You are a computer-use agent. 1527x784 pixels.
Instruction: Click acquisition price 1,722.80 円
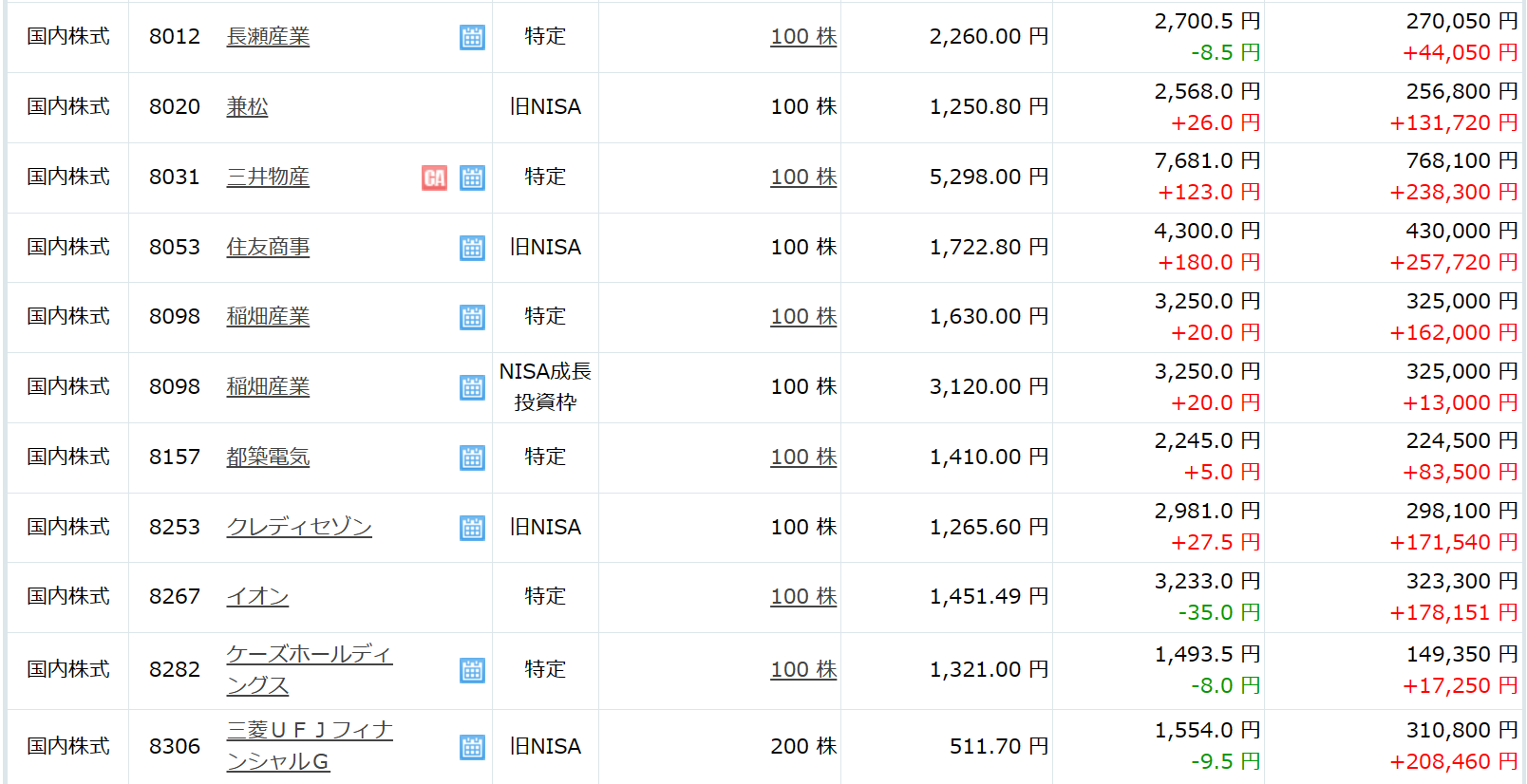989,247
